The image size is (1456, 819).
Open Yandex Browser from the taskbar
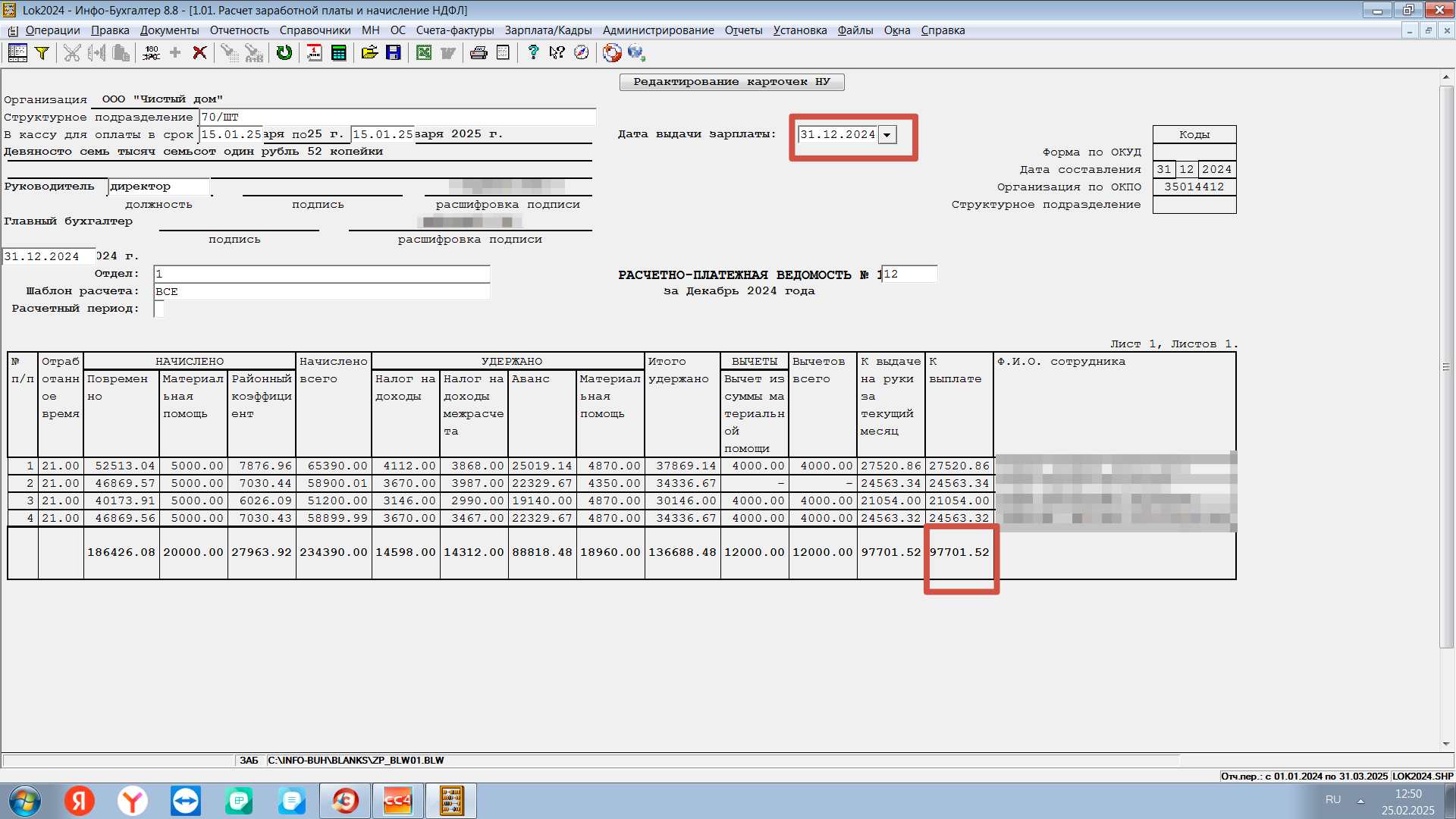tap(133, 801)
